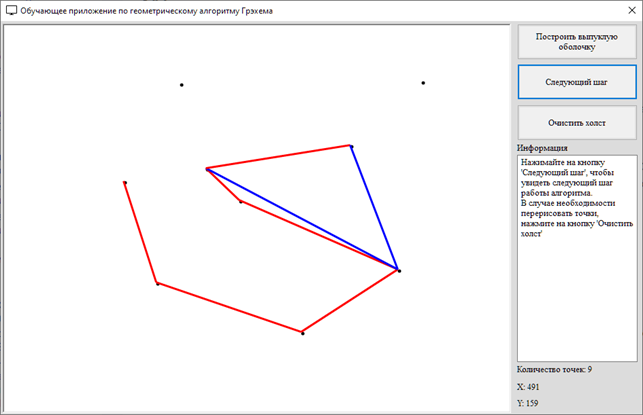
Task: Click the leftmost point at start of red polyline
Action: [125, 182]
